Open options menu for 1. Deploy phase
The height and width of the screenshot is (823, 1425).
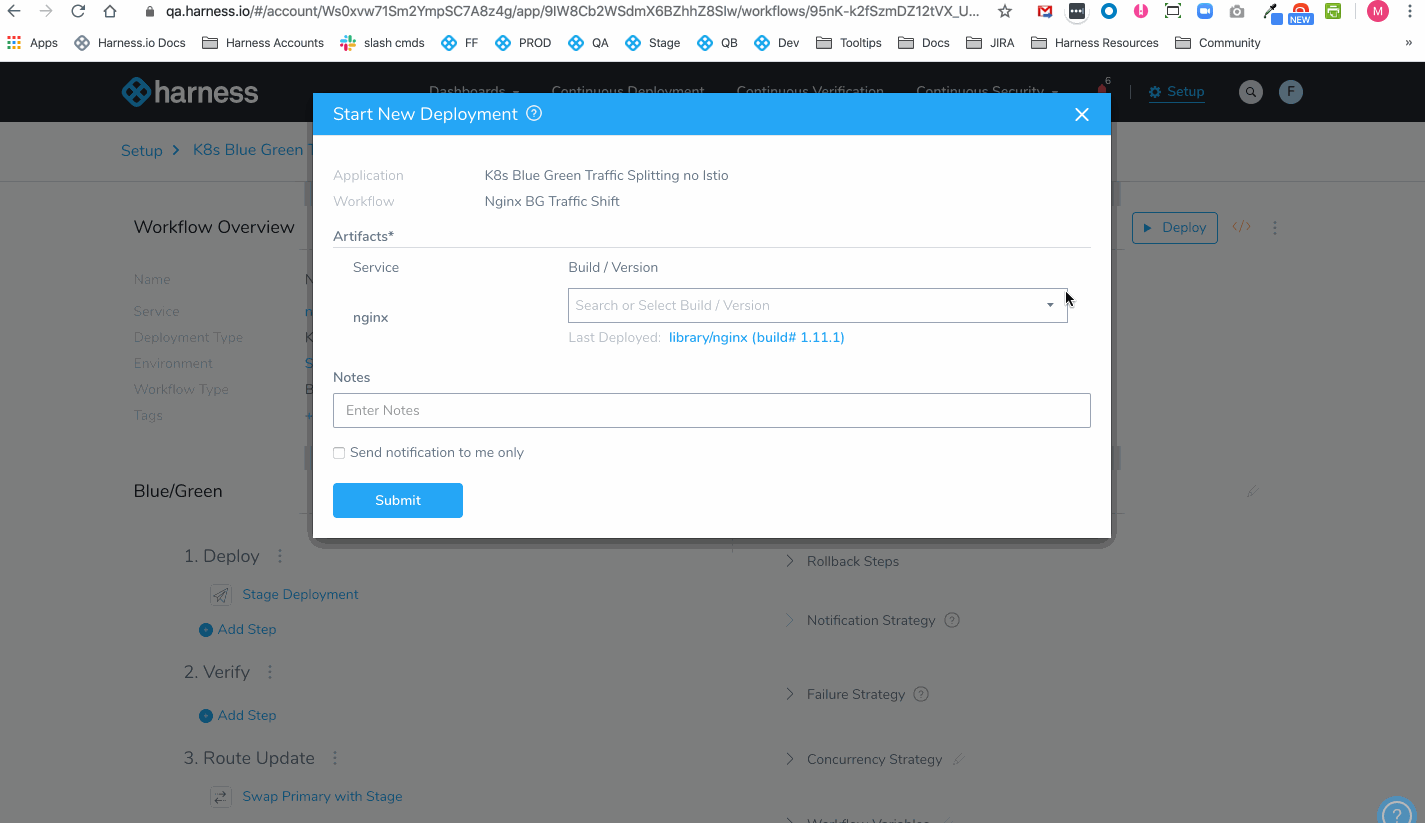(280, 556)
